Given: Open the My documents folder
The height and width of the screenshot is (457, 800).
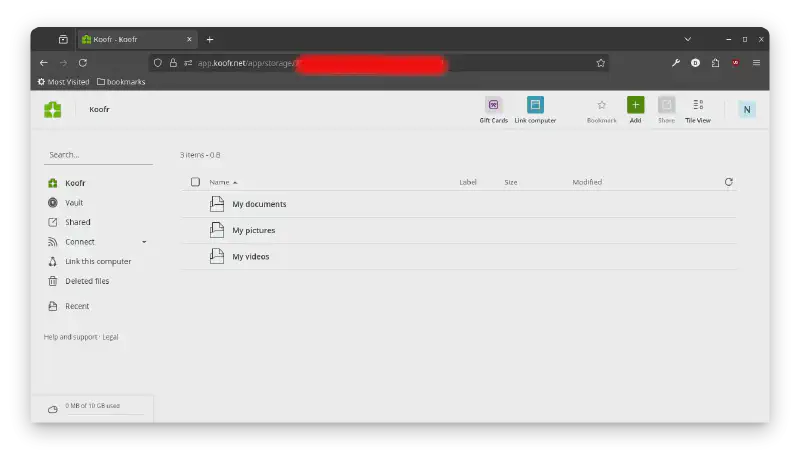Looking at the screenshot, I should (x=259, y=204).
